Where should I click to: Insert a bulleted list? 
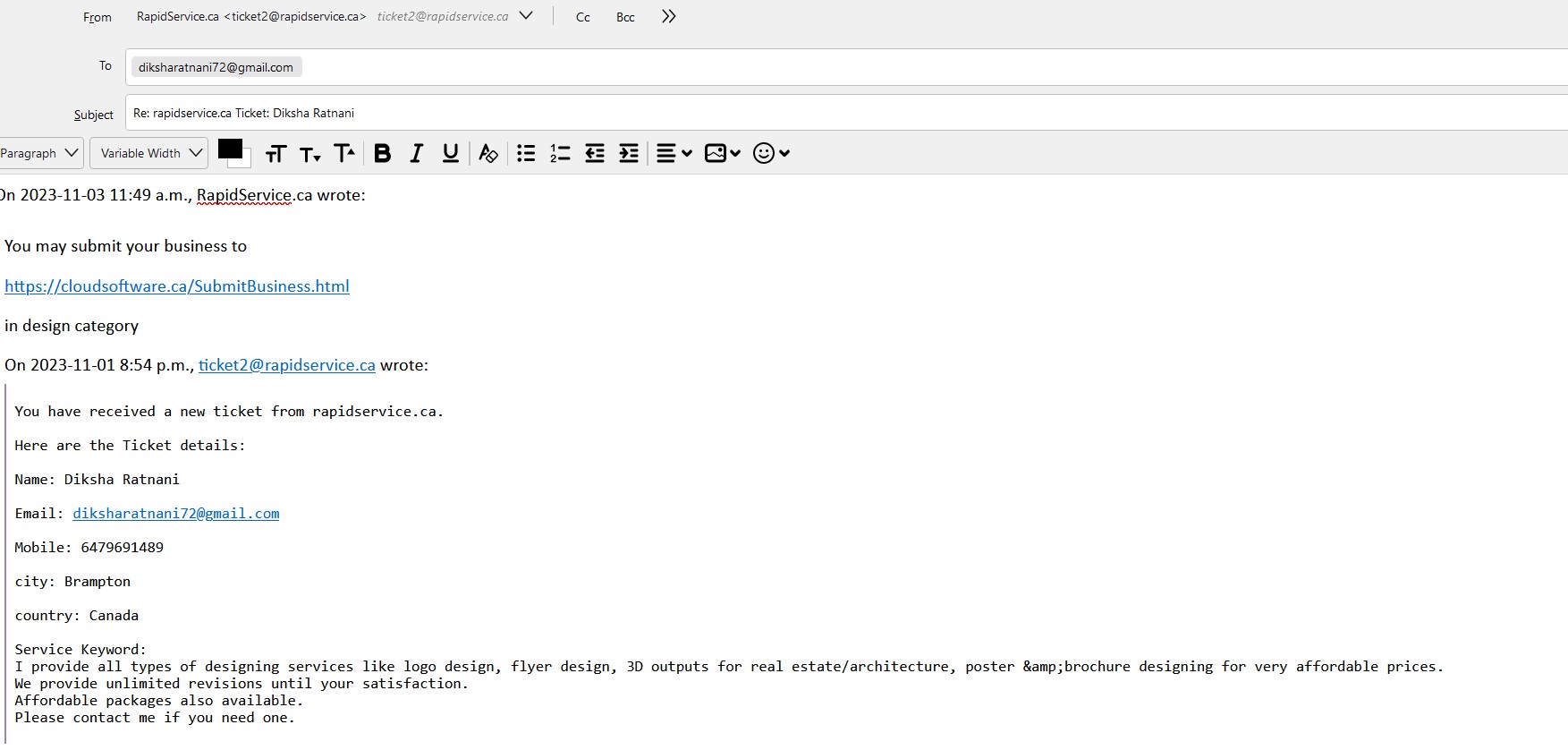tap(526, 153)
